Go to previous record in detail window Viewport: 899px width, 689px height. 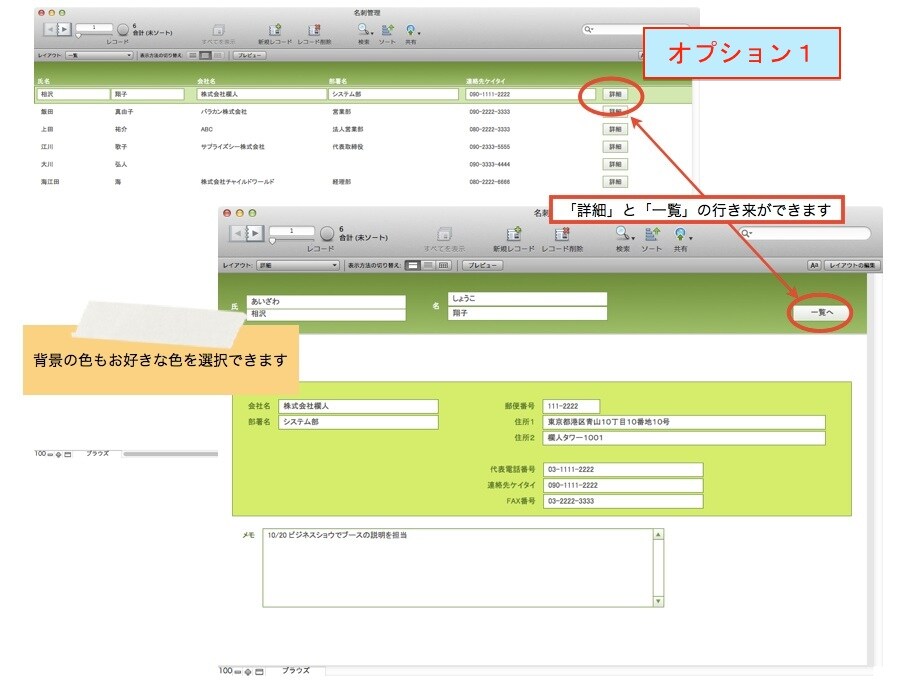click(238, 233)
